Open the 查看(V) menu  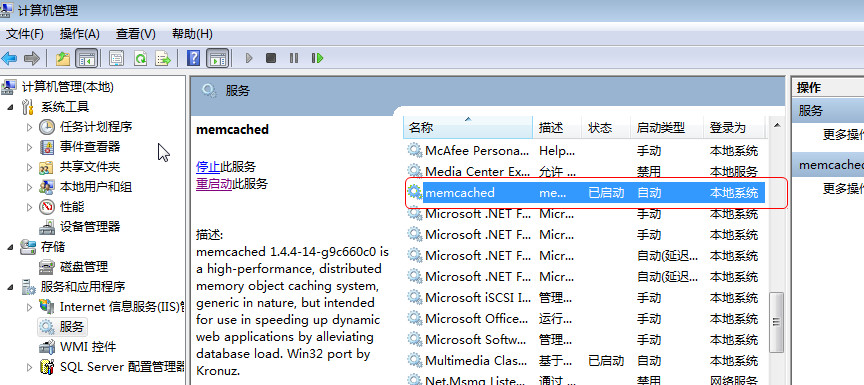(136, 34)
